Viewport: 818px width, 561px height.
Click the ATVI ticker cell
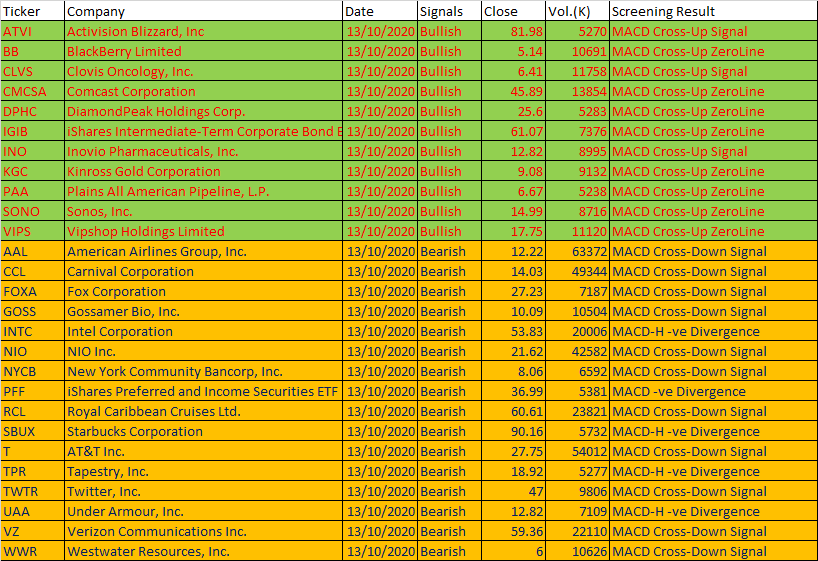tap(32, 31)
